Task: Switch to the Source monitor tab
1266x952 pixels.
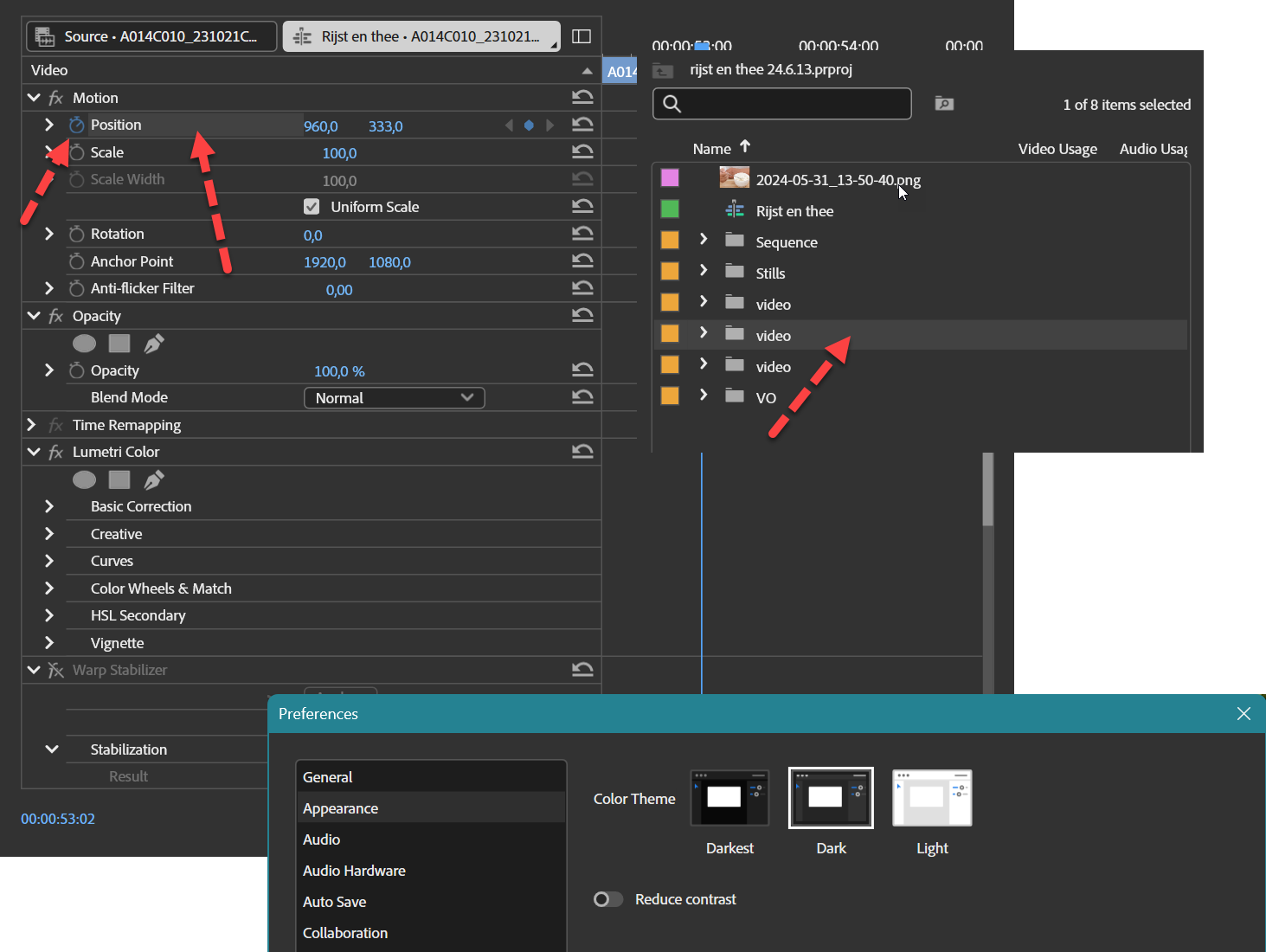Action: (x=151, y=35)
